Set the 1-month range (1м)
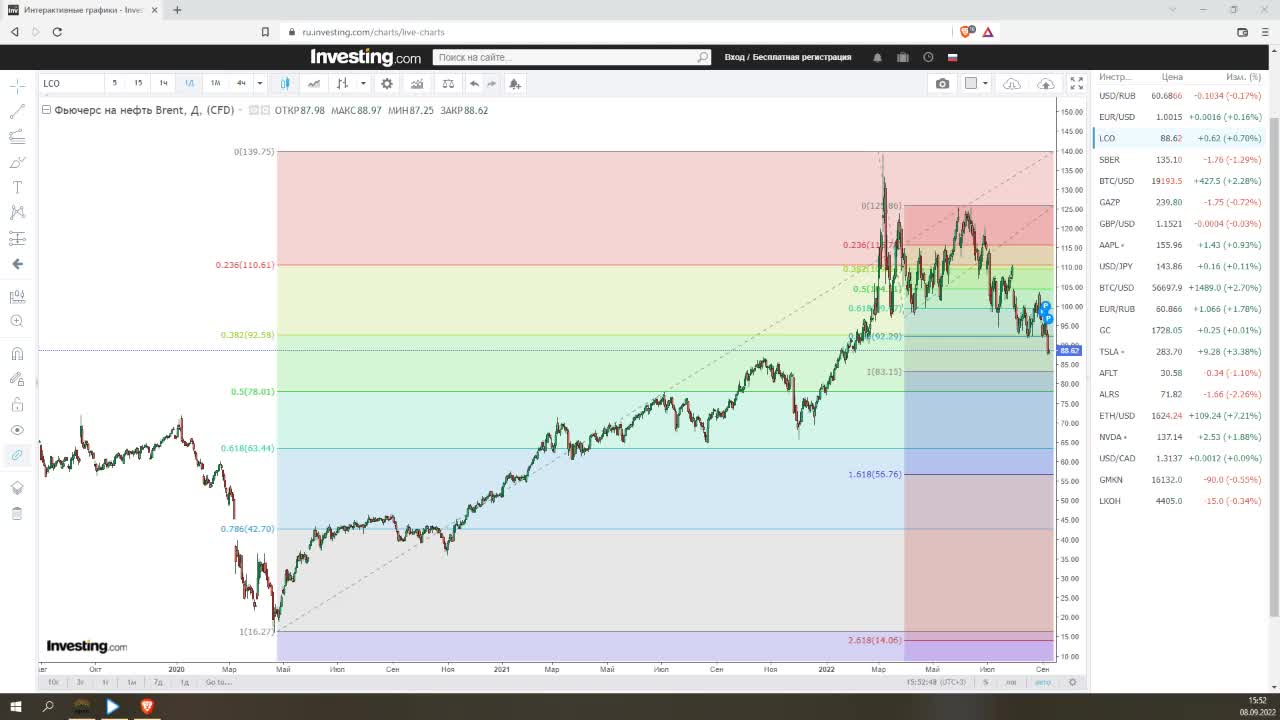Screen dimensions: 1280x720 [x=131, y=682]
